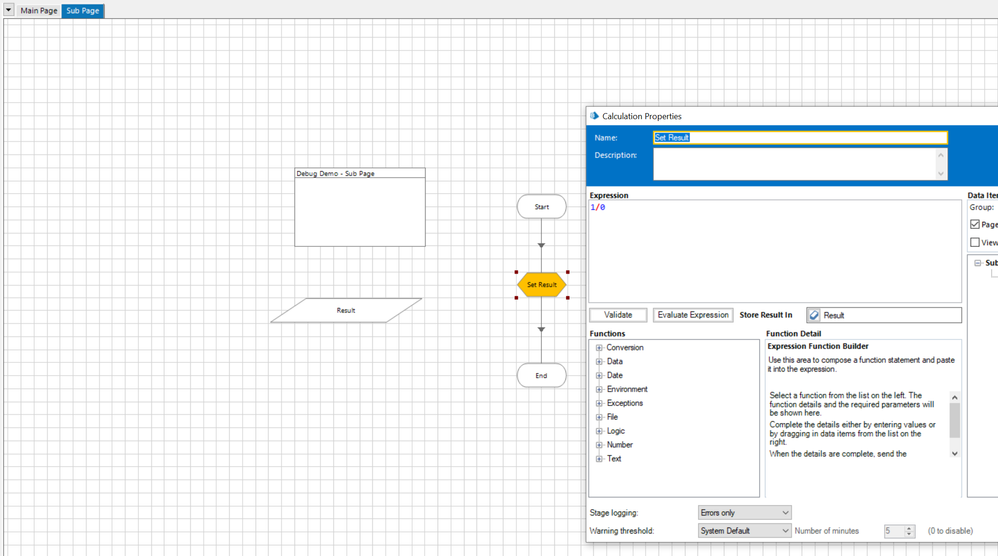Click the End stage shape

[x=541, y=376]
